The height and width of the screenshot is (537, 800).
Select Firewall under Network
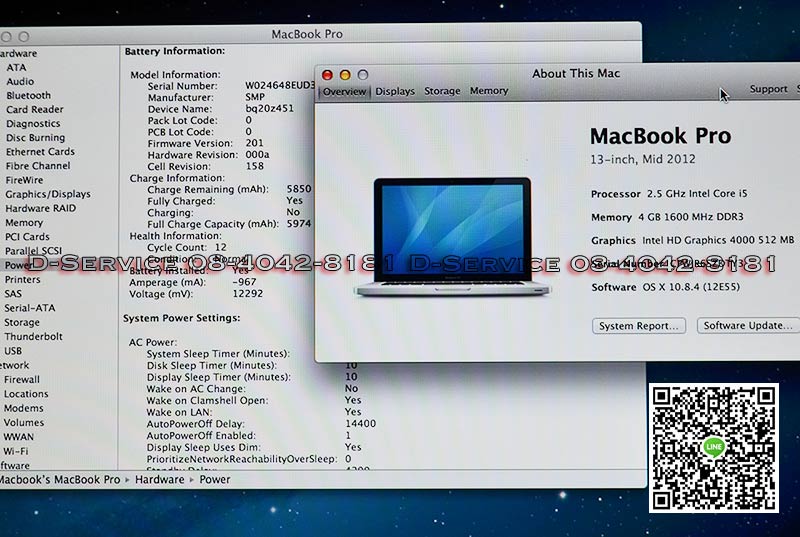[x=21, y=379]
